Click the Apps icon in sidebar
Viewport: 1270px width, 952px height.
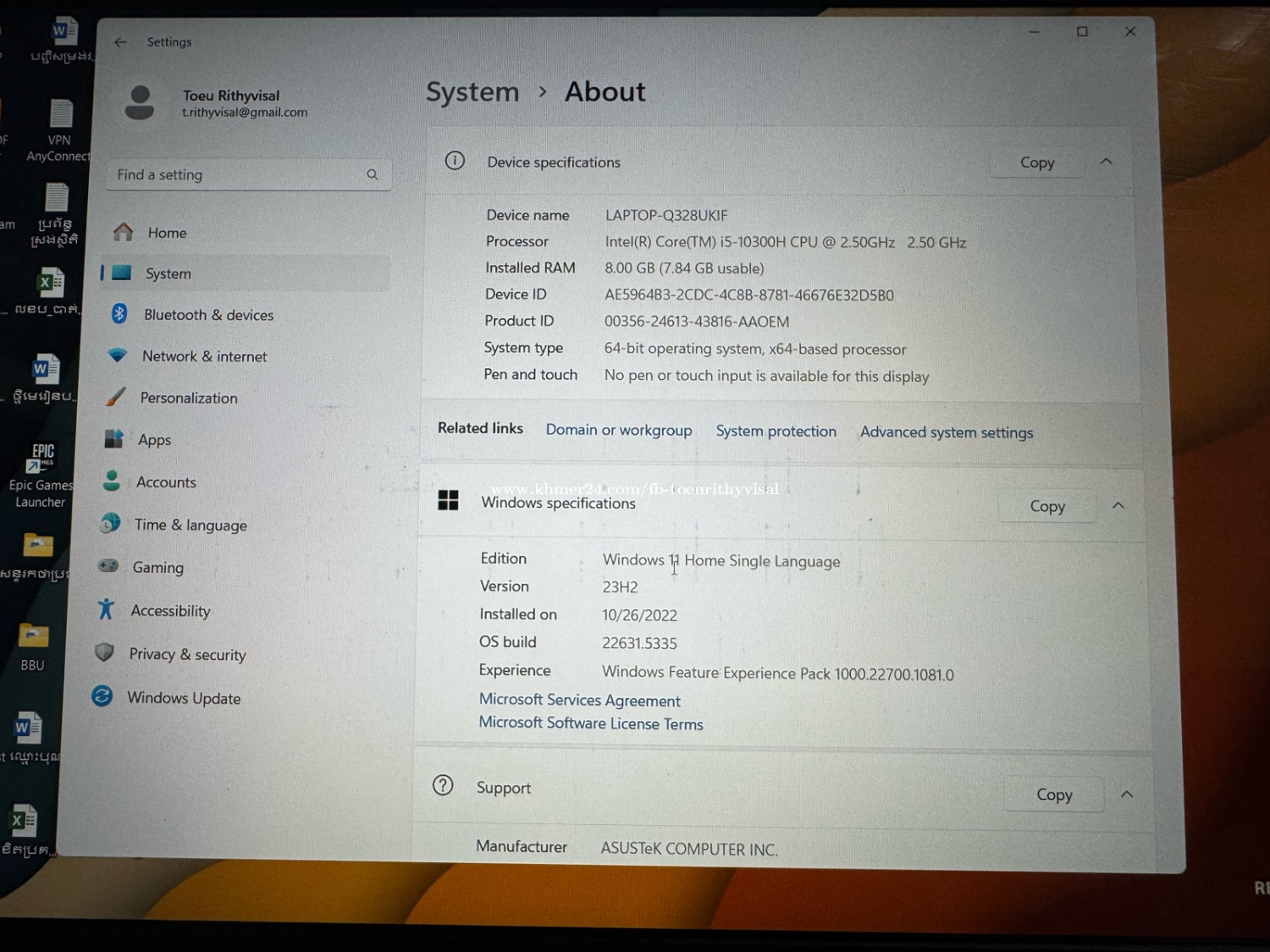pos(113,438)
